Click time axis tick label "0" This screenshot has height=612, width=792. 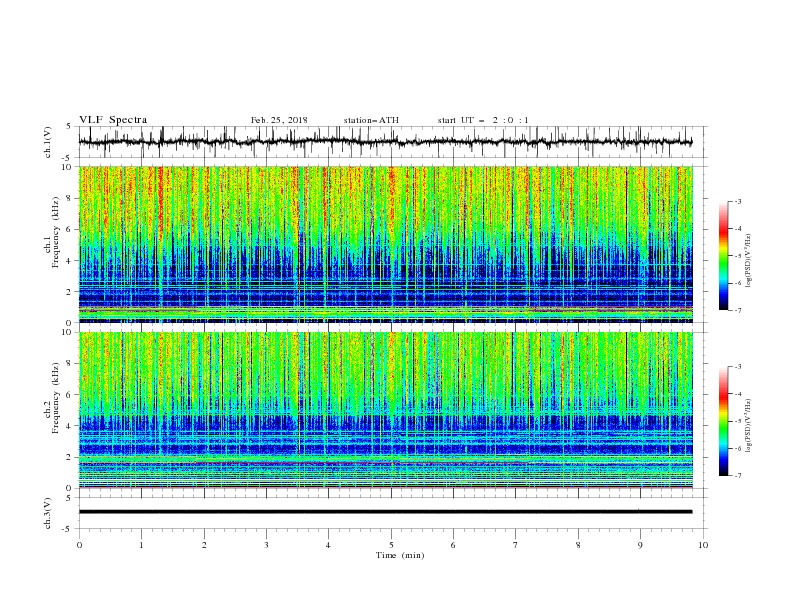point(79,545)
